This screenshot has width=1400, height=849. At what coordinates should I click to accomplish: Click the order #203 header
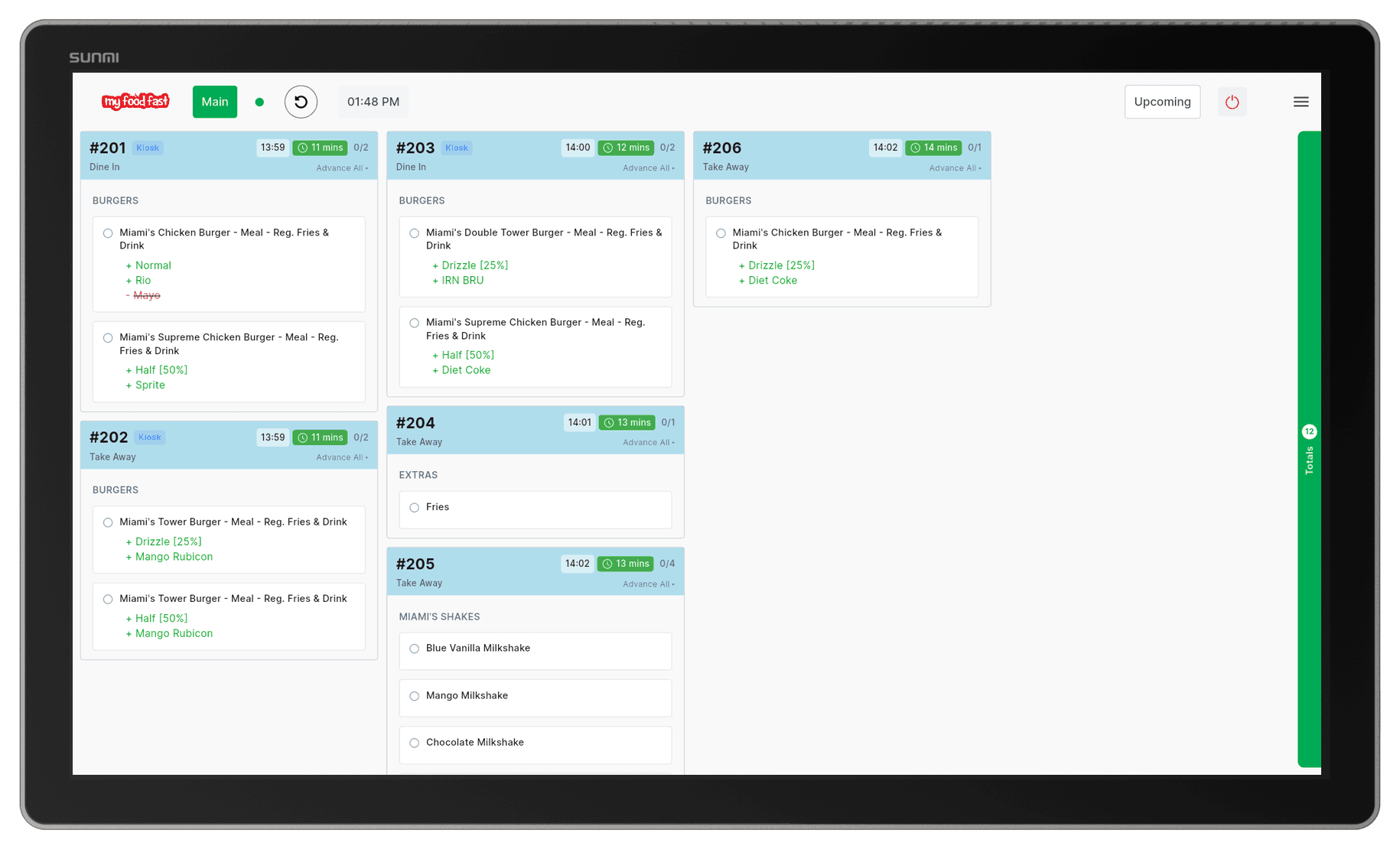click(x=536, y=155)
